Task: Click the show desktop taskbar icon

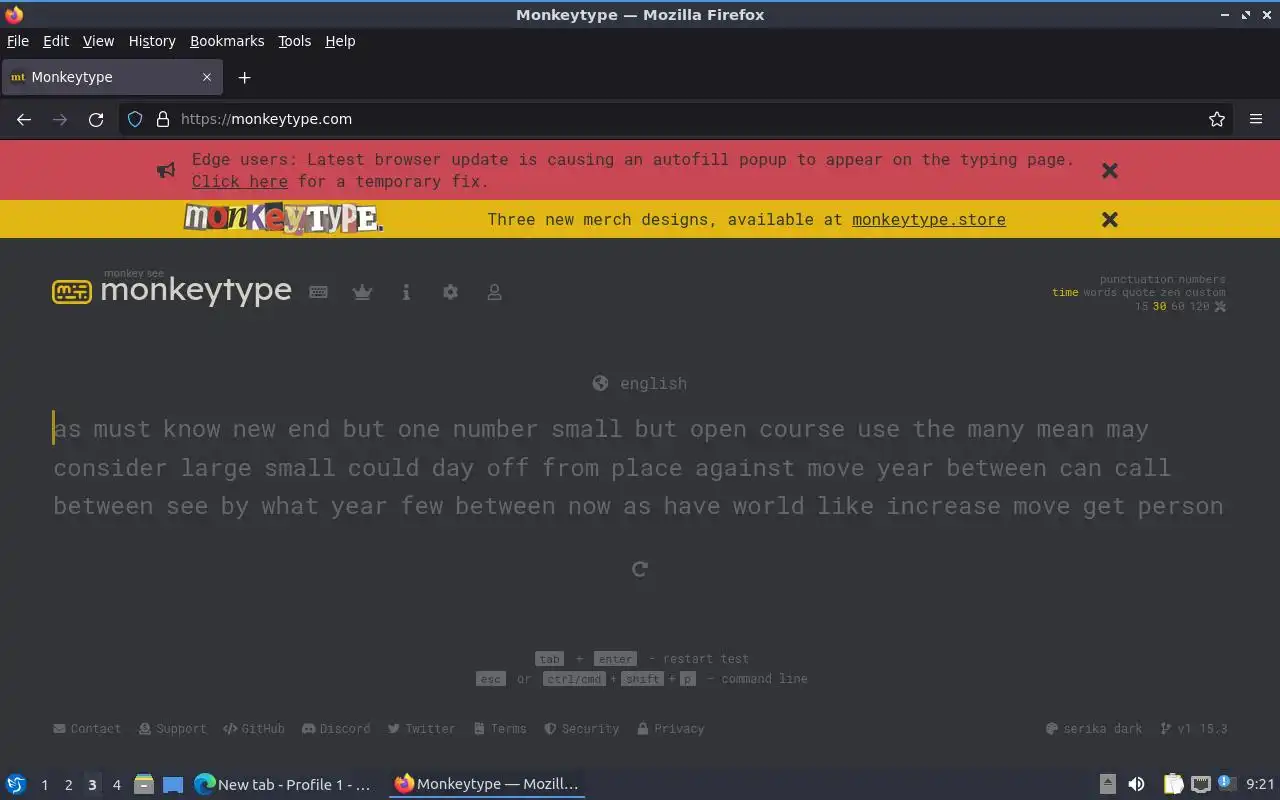Action: click(173, 785)
